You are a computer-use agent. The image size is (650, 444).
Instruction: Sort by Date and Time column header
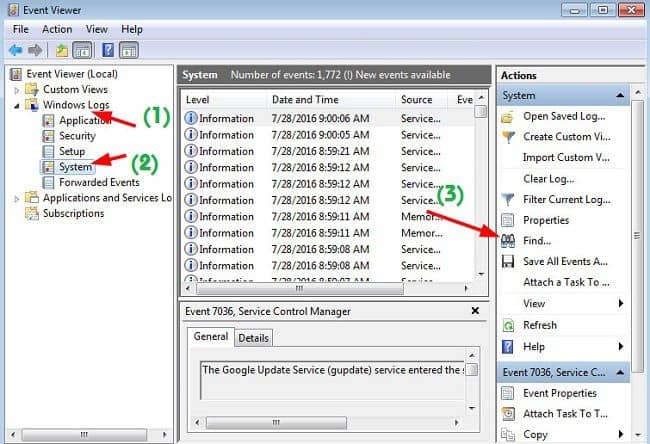click(304, 100)
